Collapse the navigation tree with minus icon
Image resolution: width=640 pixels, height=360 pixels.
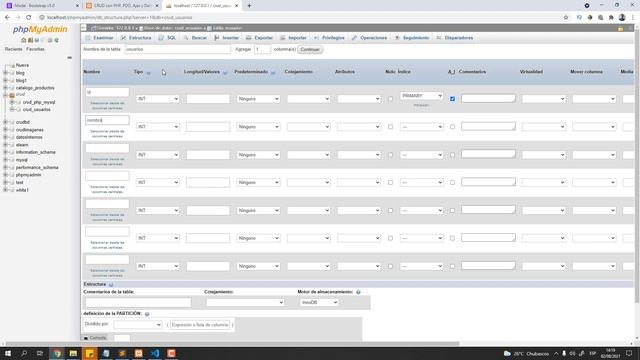pos(69,58)
